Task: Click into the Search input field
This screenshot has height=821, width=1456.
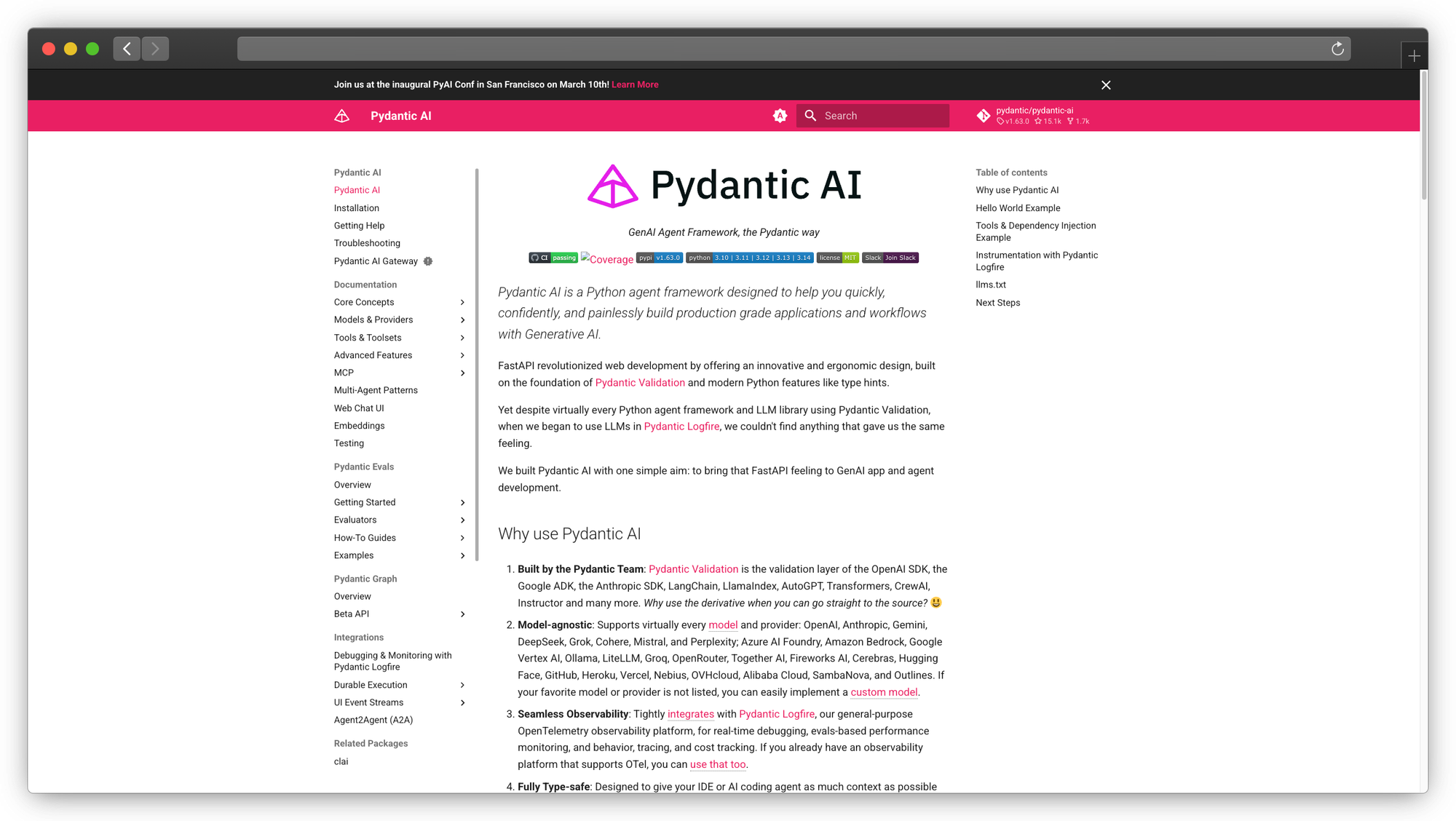Action: 882,116
